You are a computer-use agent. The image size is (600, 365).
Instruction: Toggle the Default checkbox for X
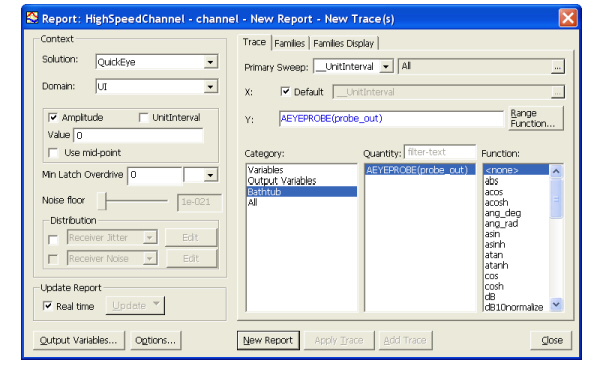[x=285, y=91]
